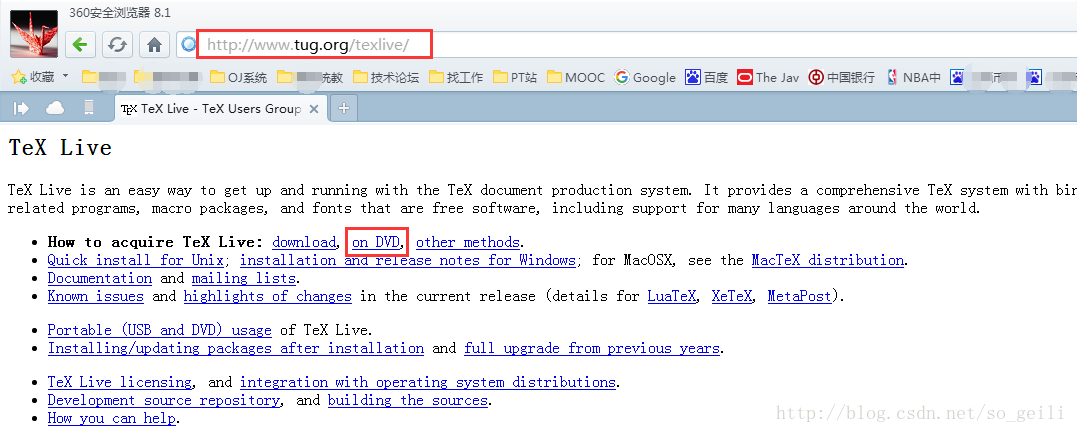This screenshot has height=433, width=1077.
Task: Open the The Jav bookmark
Action: [769, 78]
